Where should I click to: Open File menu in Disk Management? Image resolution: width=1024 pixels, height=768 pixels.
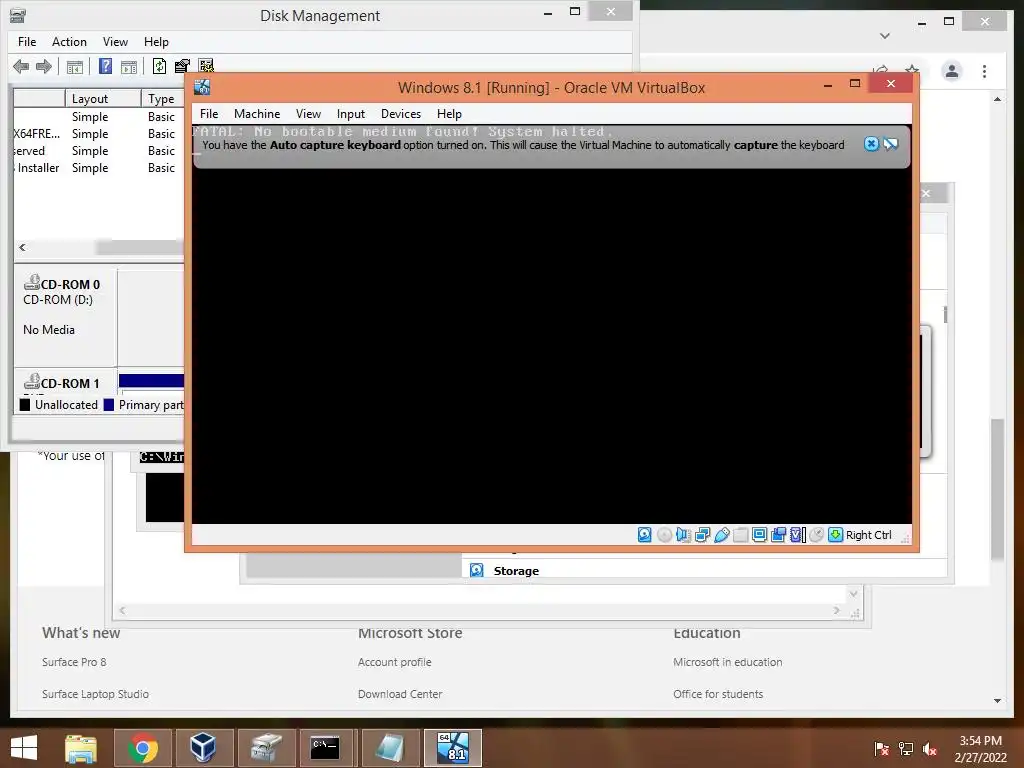(27, 42)
